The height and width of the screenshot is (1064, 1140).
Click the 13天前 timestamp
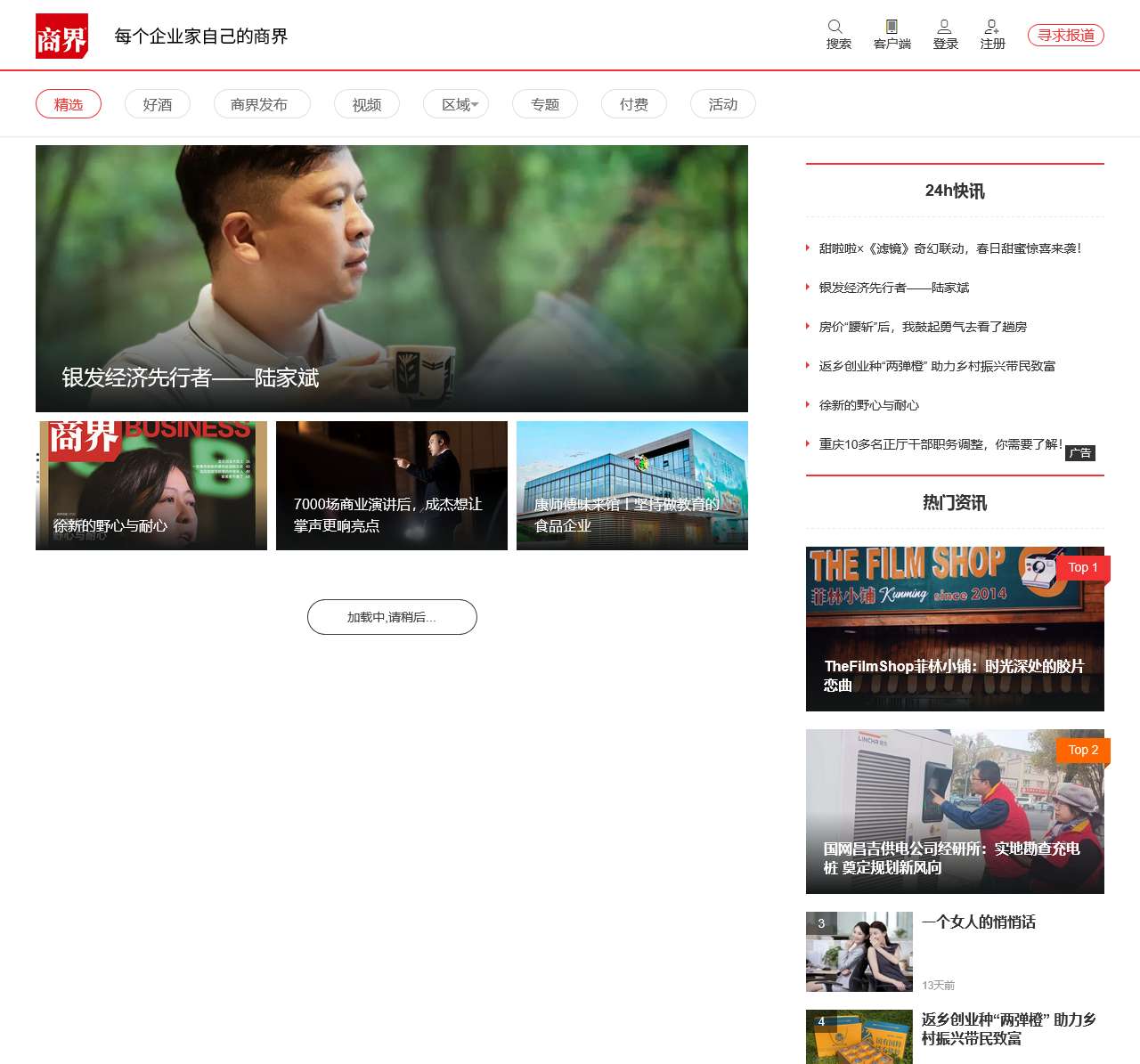point(938,985)
